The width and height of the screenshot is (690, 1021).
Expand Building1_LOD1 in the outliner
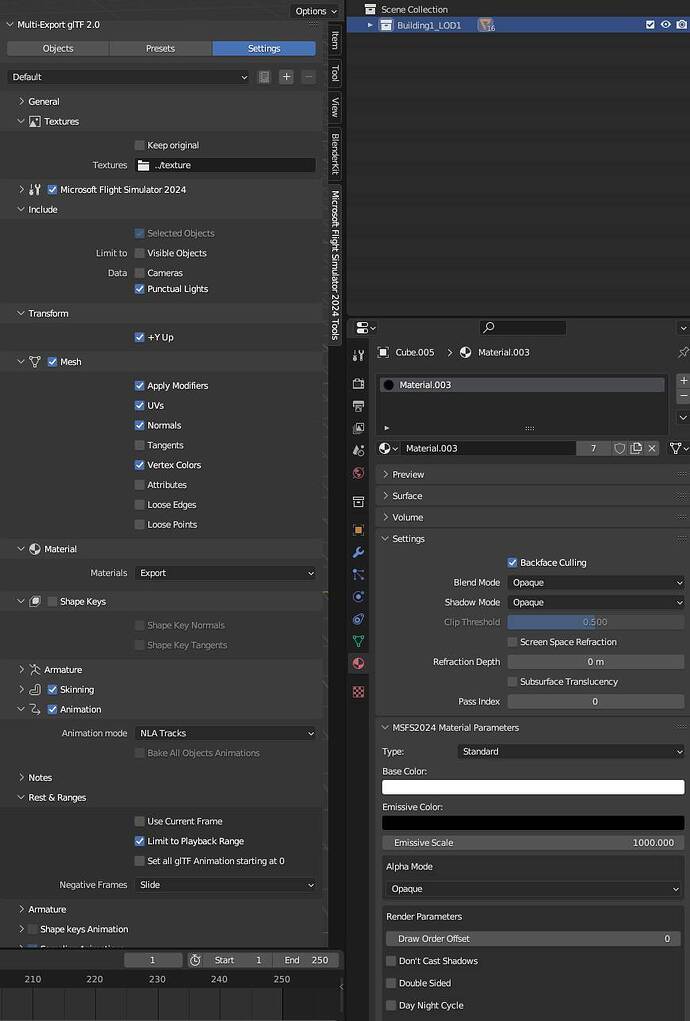click(370, 25)
